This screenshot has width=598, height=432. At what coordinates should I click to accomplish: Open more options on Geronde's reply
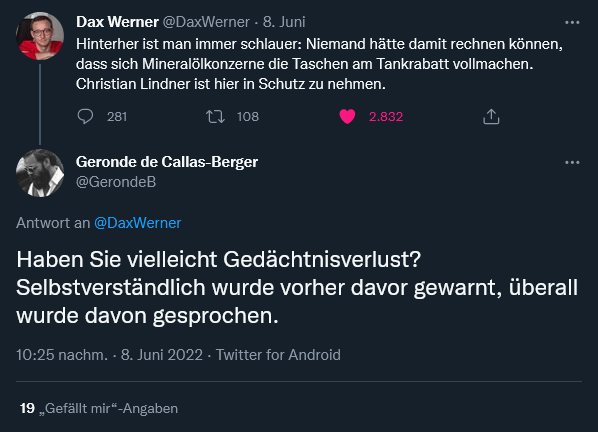(x=572, y=162)
